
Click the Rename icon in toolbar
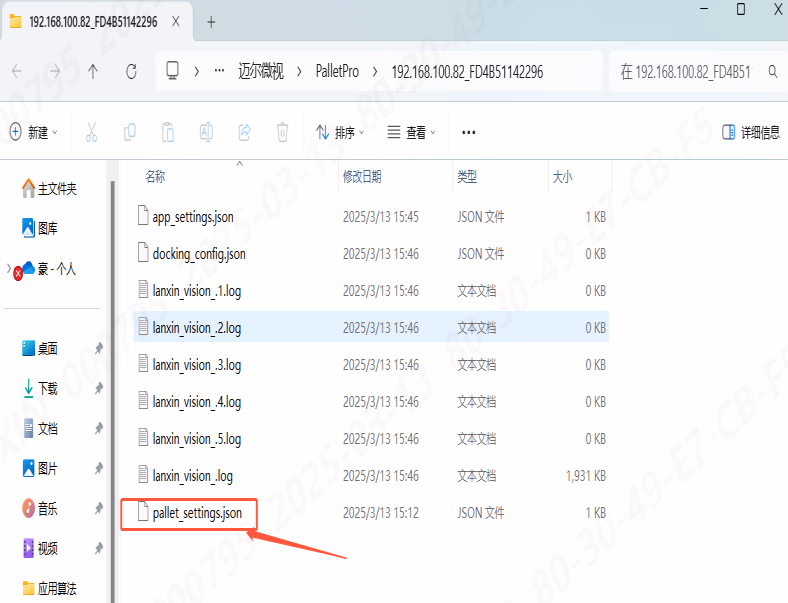[x=206, y=132]
